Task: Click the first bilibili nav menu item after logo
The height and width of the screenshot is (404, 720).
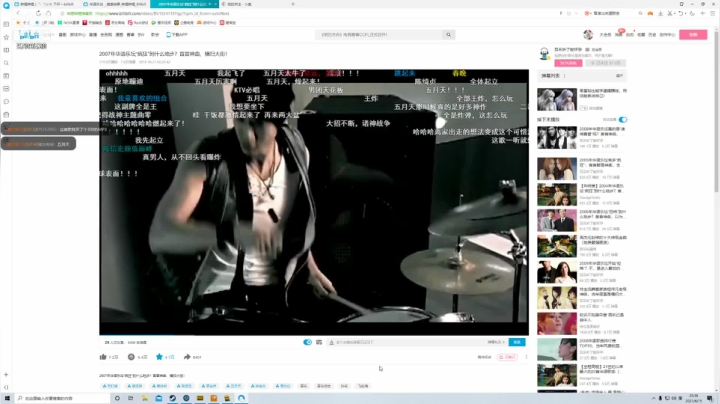Action: [62, 35]
